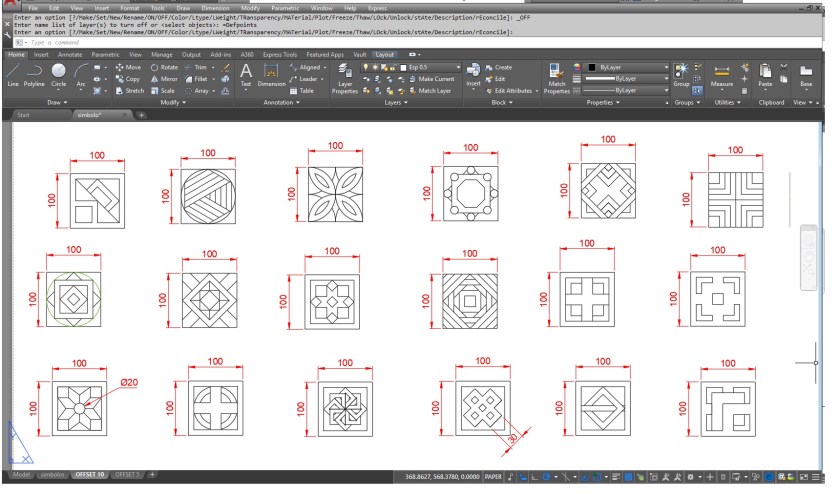Activate the Move command
The width and height of the screenshot is (840, 495).
(x=128, y=68)
